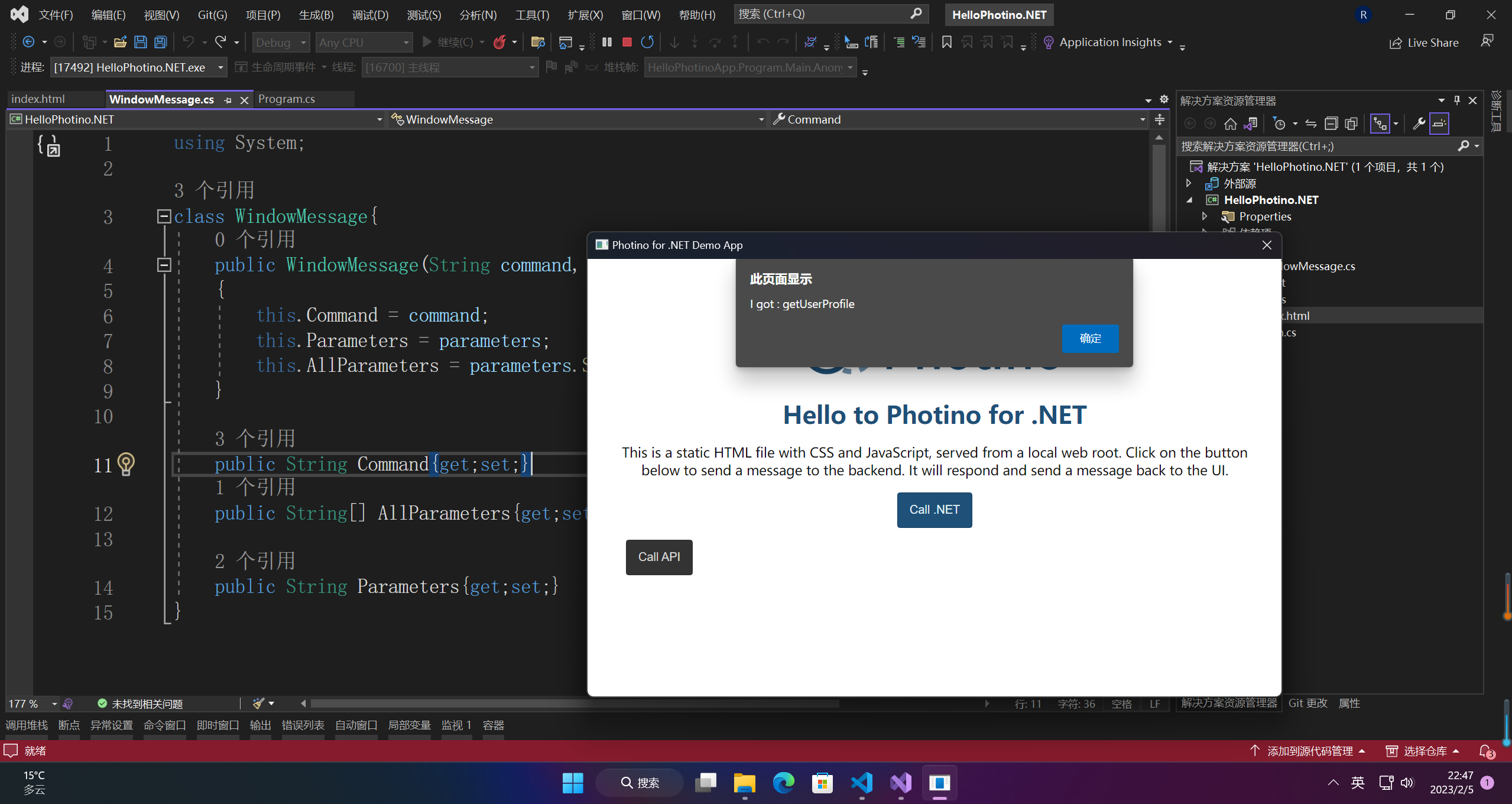Adjust the 177% editor zoom control

point(30,703)
